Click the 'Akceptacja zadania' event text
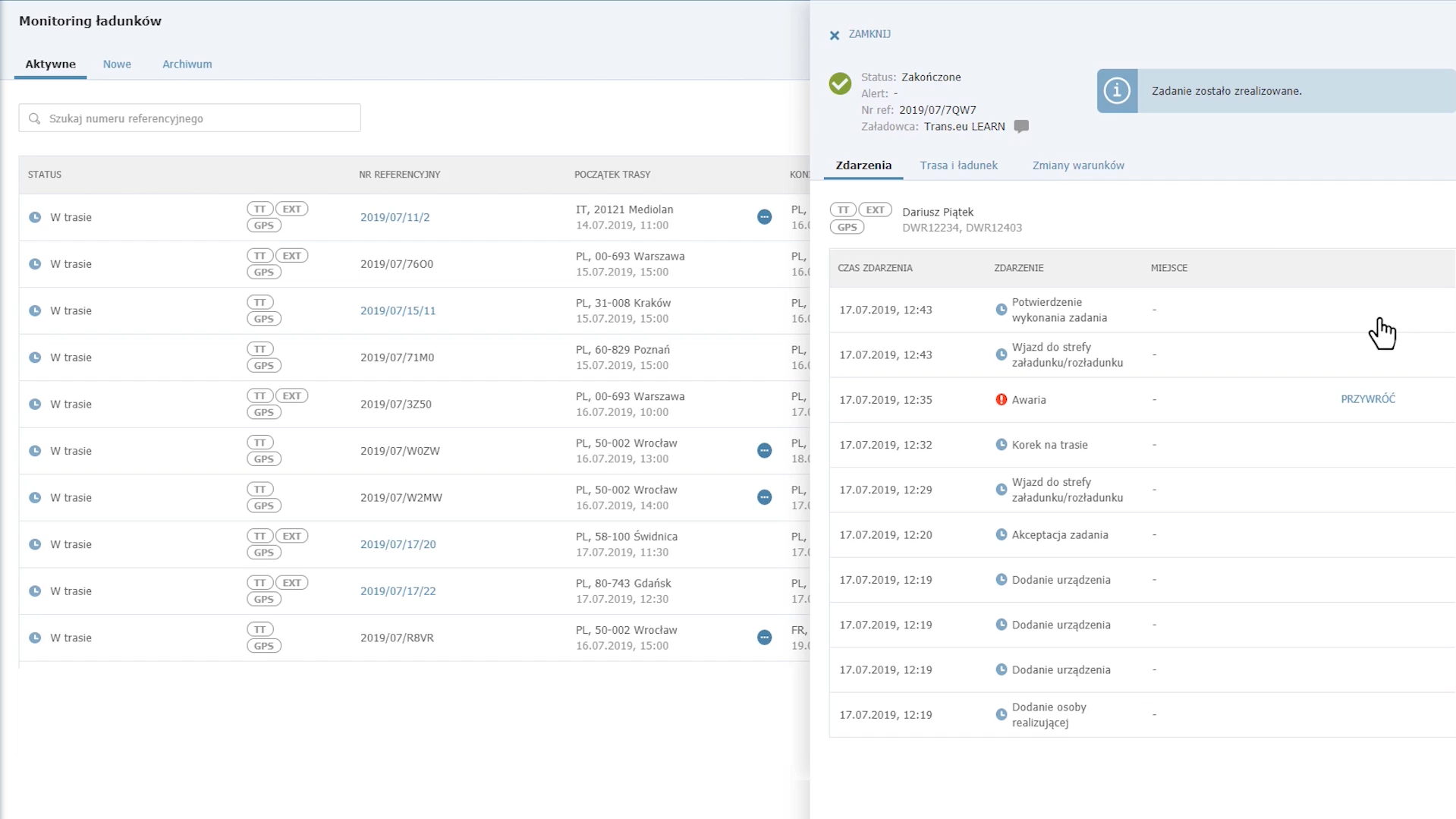The width and height of the screenshot is (1456, 819). 1059,535
